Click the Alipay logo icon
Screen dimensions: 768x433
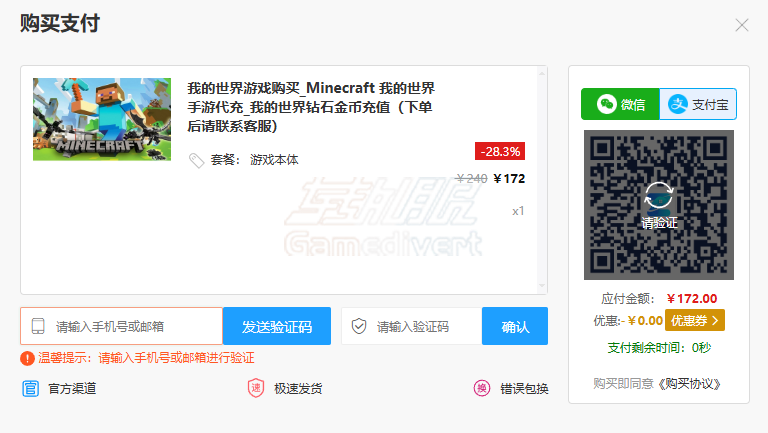click(678, 104)
